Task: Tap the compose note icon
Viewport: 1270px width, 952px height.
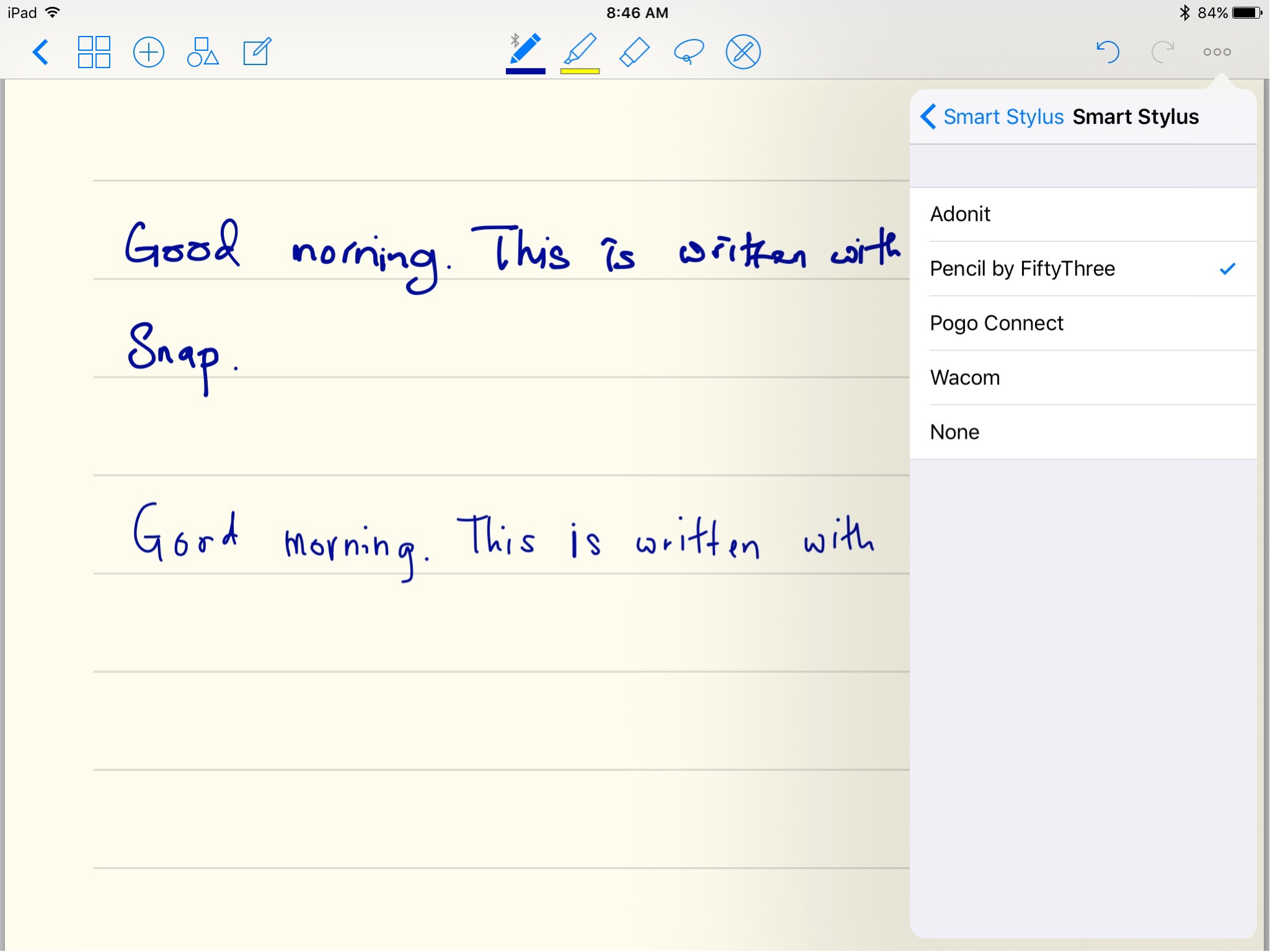Action: [x=257, y=52]
